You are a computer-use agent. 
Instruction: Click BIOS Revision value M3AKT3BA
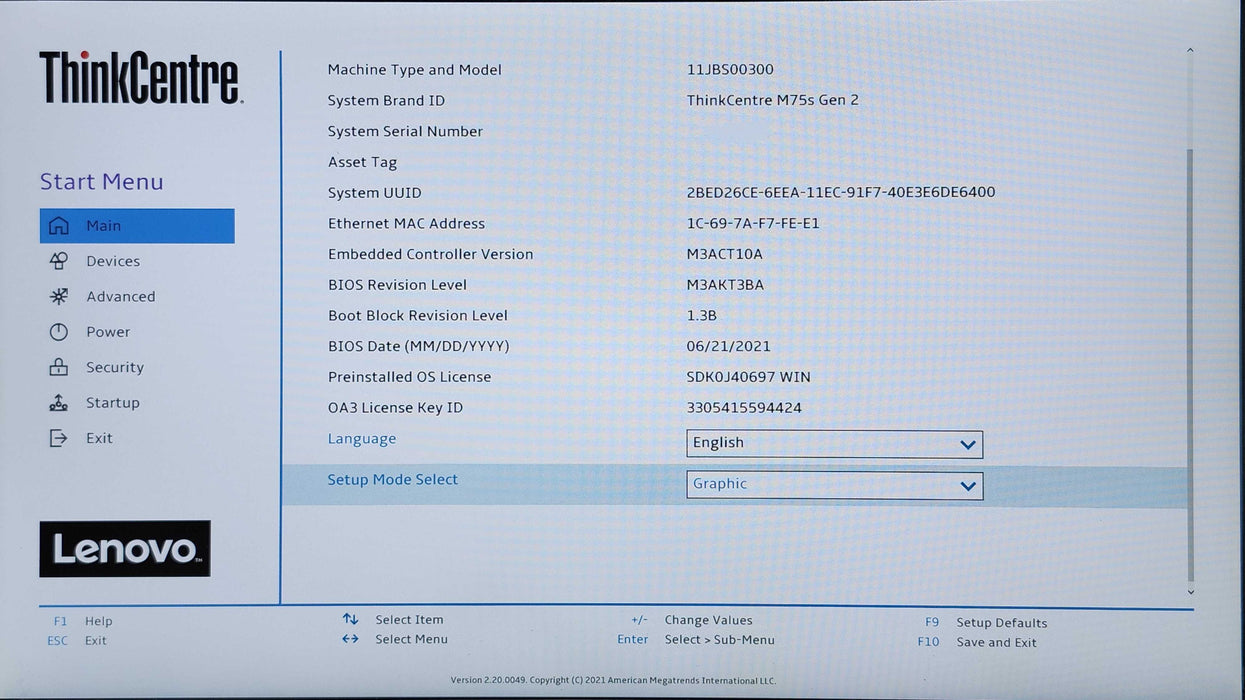tap(725, 285)
